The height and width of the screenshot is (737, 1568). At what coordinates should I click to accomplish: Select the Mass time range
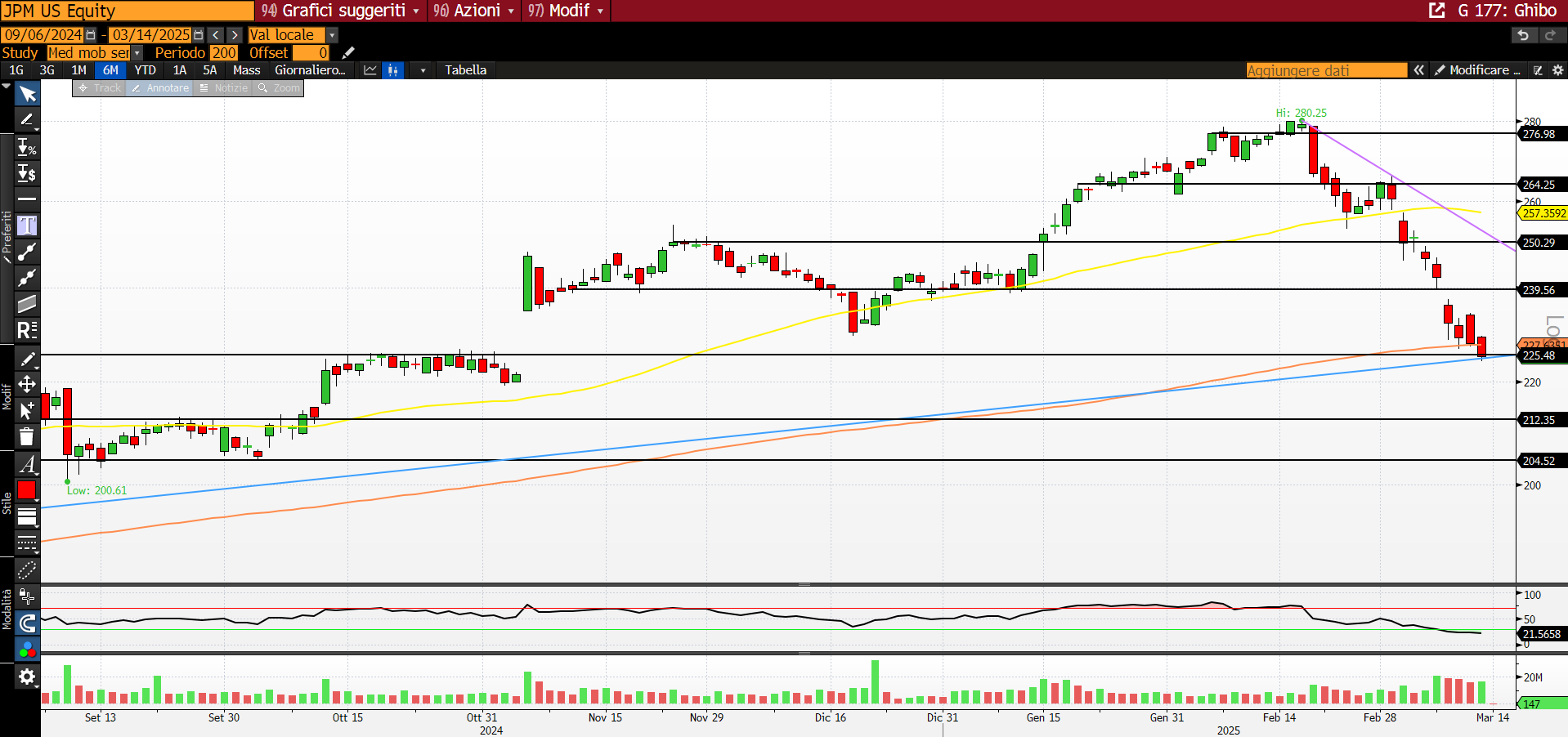point(247,70)
